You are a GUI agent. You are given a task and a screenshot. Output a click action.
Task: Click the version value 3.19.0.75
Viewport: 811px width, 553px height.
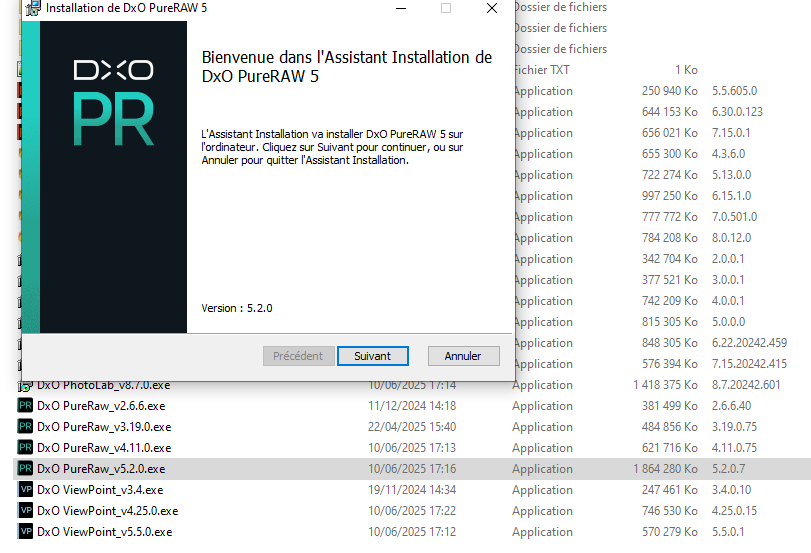pyautogui.click(x=734, y=427)
